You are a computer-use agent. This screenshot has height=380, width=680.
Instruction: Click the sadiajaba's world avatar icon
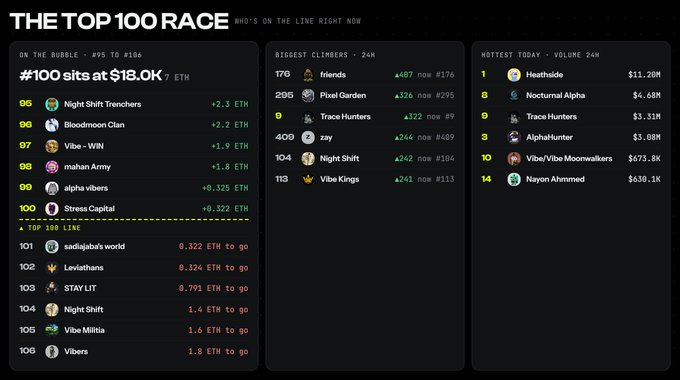pos(52,246)
